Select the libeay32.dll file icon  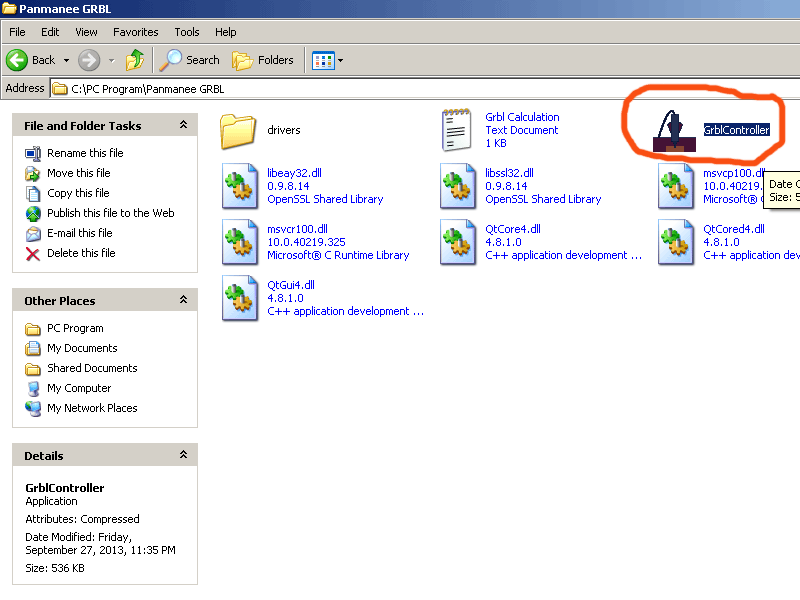tap(240, 186)
